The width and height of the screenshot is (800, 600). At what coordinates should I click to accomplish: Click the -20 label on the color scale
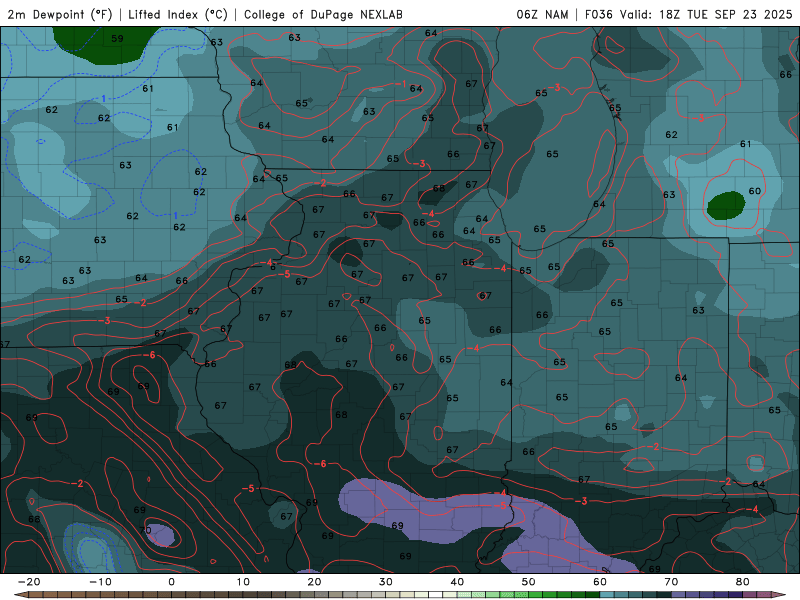29,582
